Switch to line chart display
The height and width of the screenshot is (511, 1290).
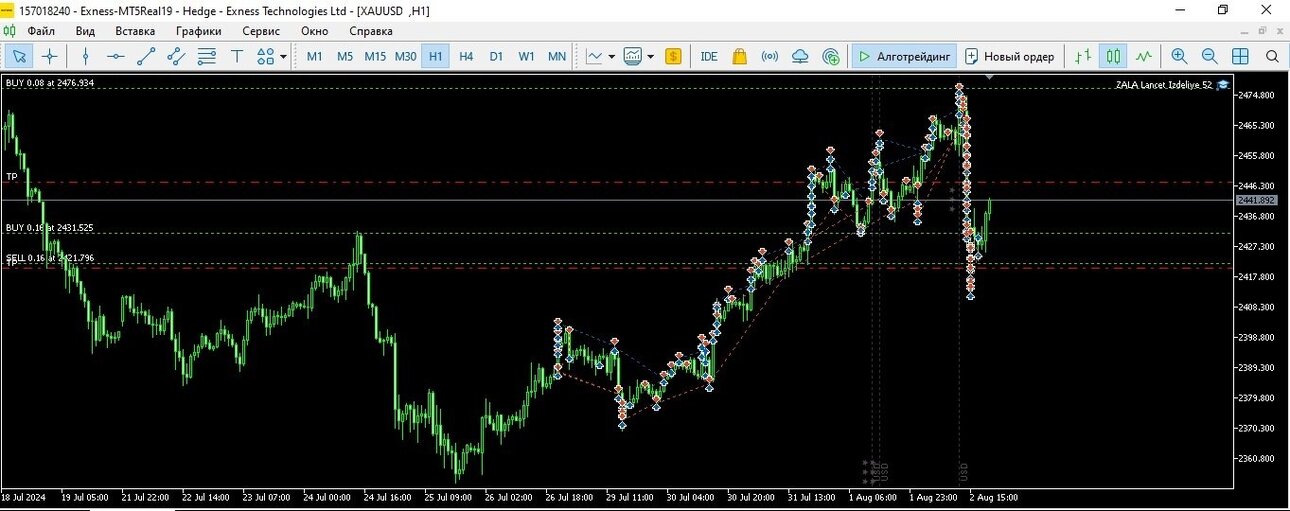(1143, 56)
